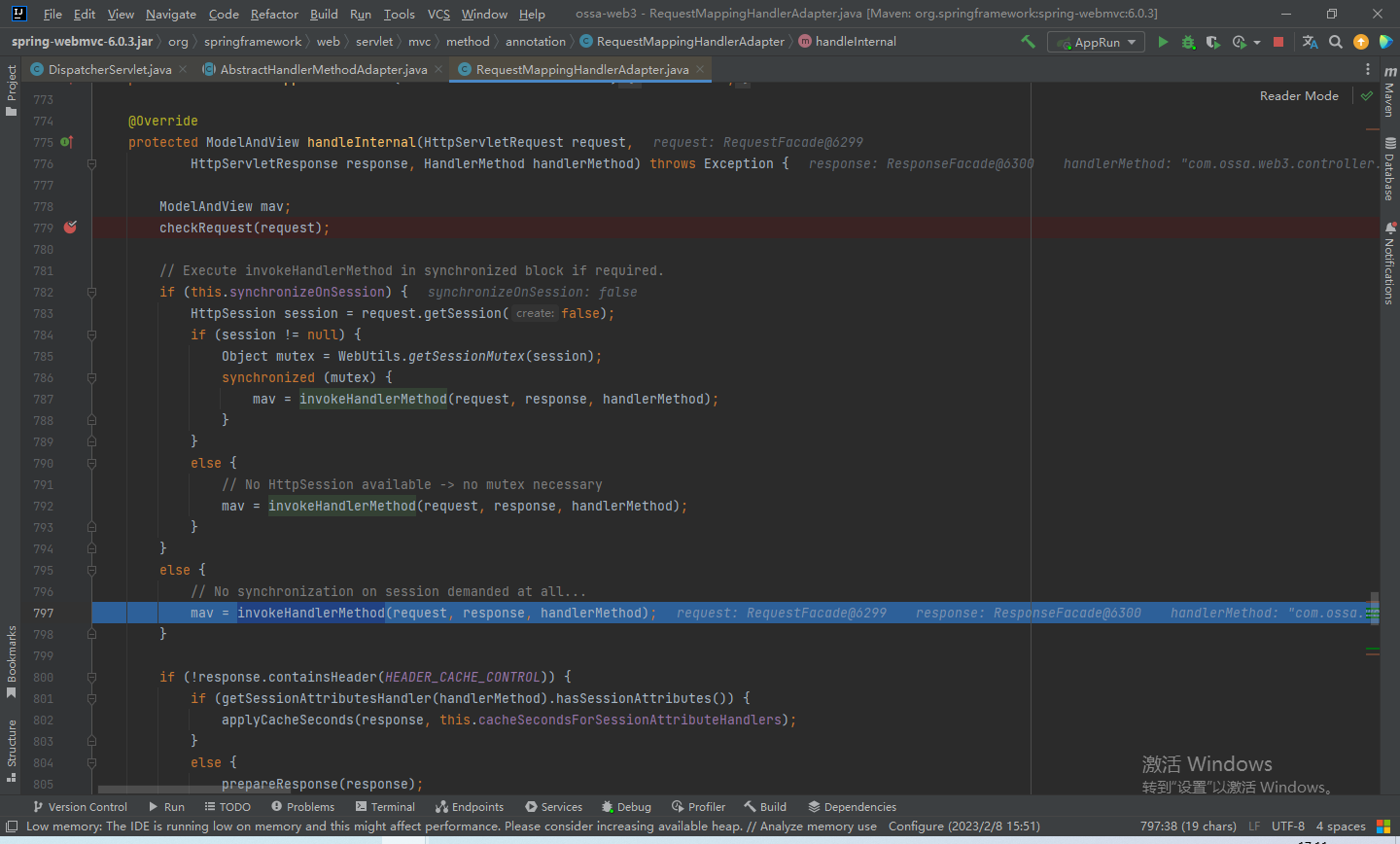Viewport: 1400px width, 844px height.
Task: Click spring-webmvc-6.0.3.jar breadcrumb
Action: point(82,42)
